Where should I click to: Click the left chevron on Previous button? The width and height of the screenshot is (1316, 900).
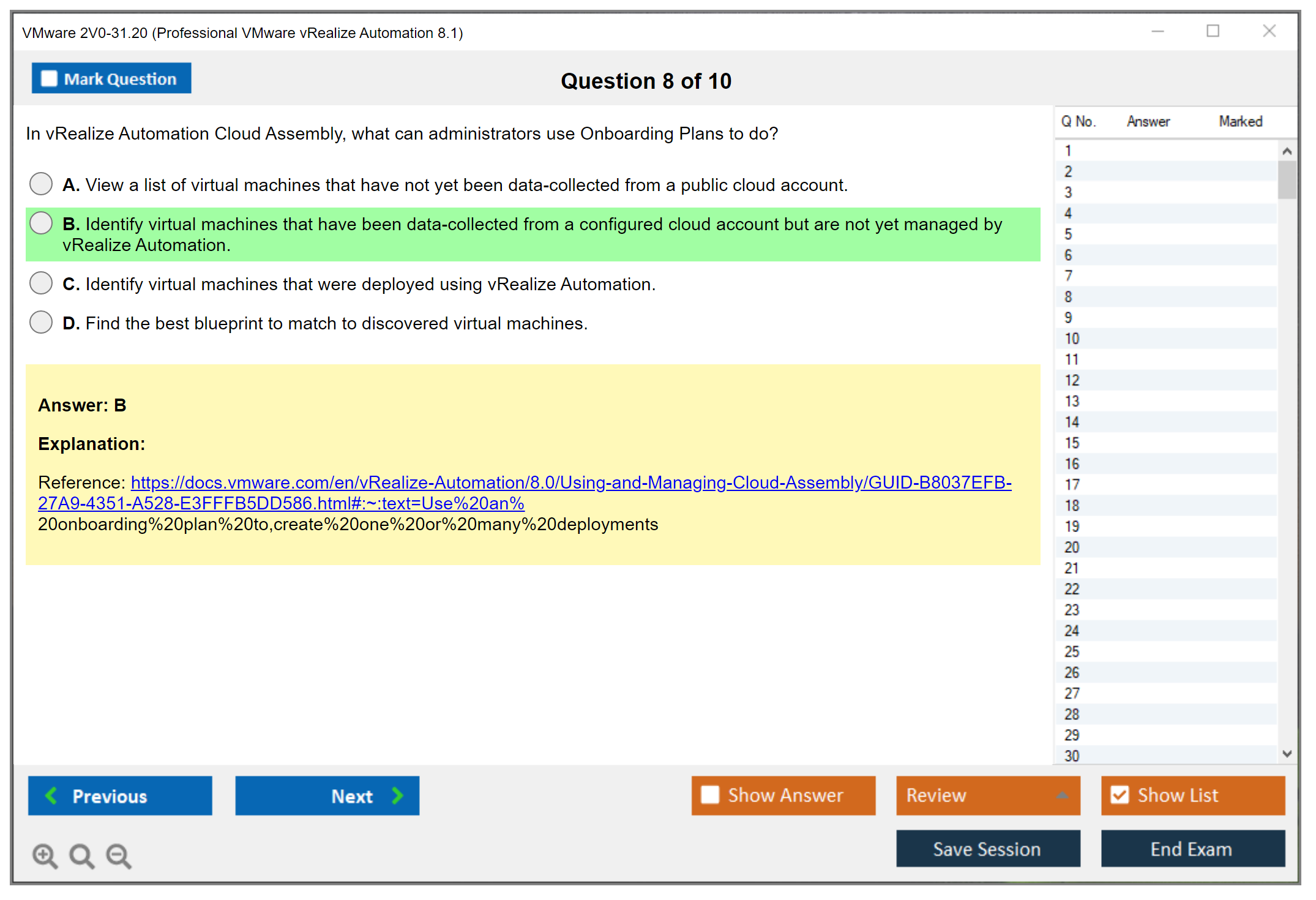tap(51, 795)
